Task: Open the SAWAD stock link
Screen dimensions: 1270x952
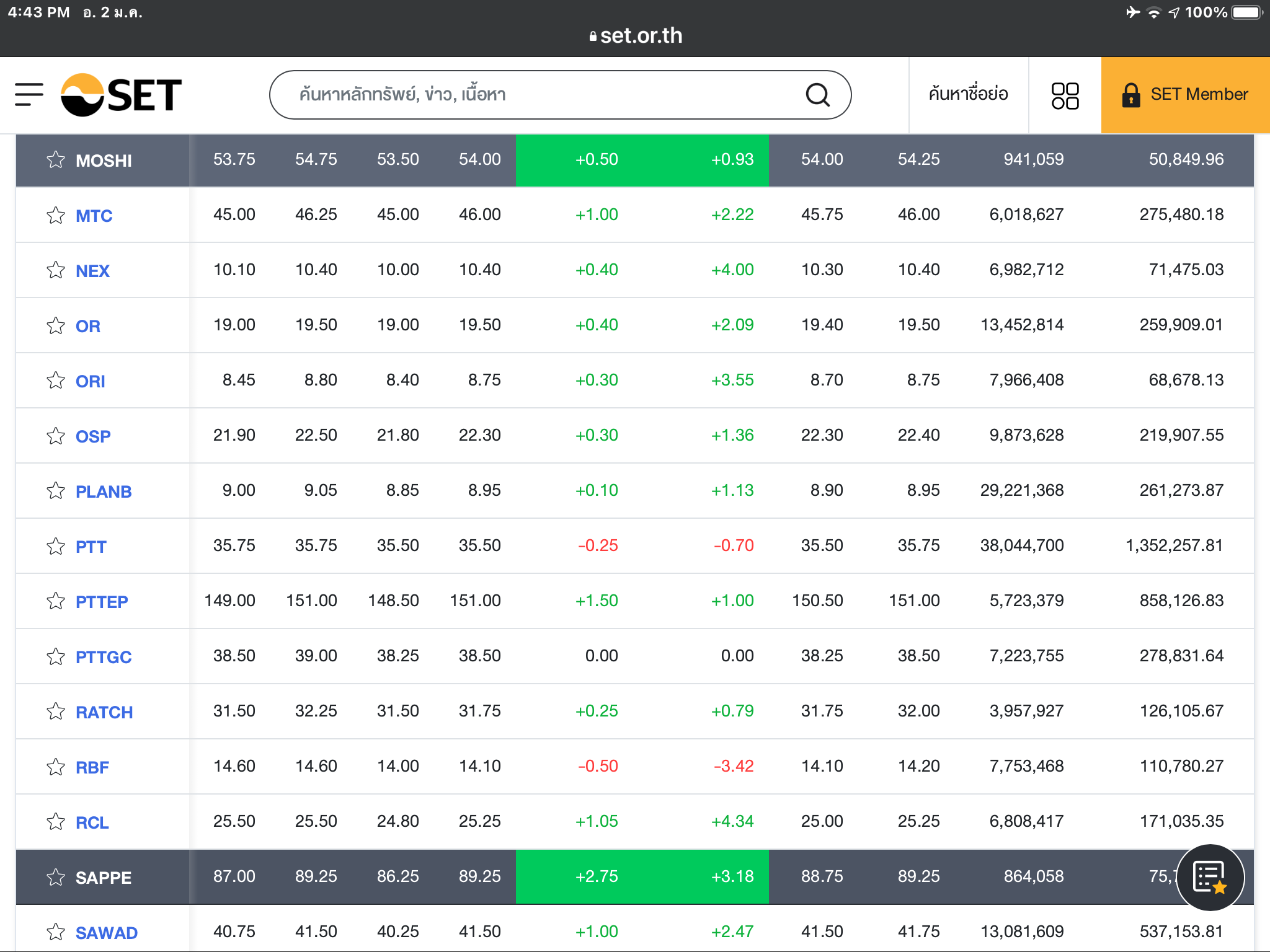Action: 106,932
